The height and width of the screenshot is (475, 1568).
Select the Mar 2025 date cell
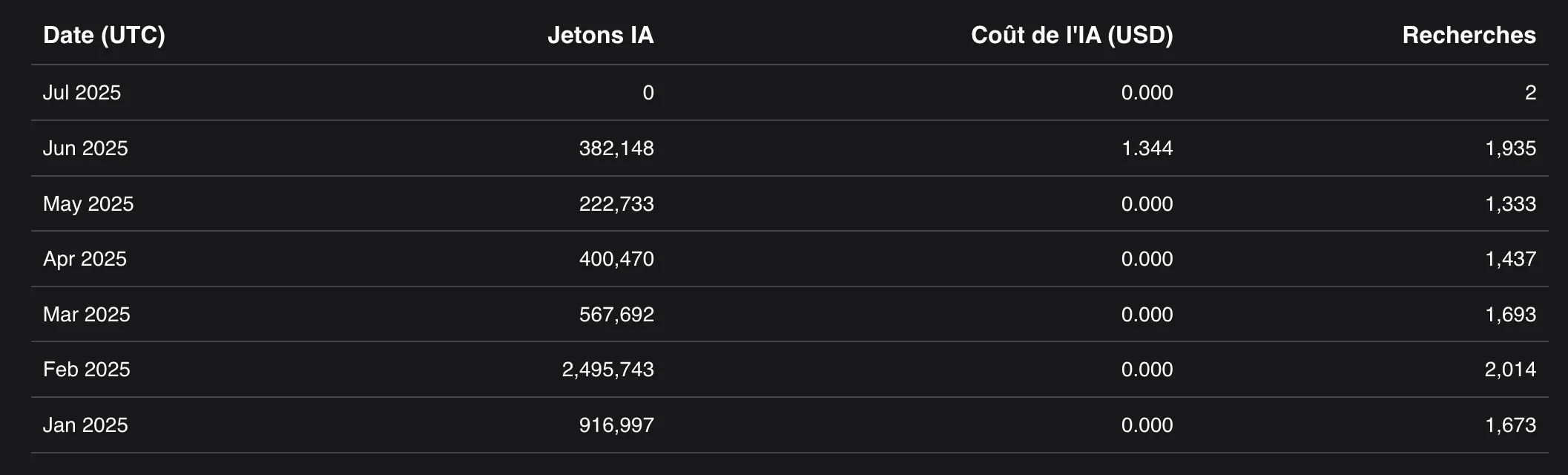coord(86,315)
